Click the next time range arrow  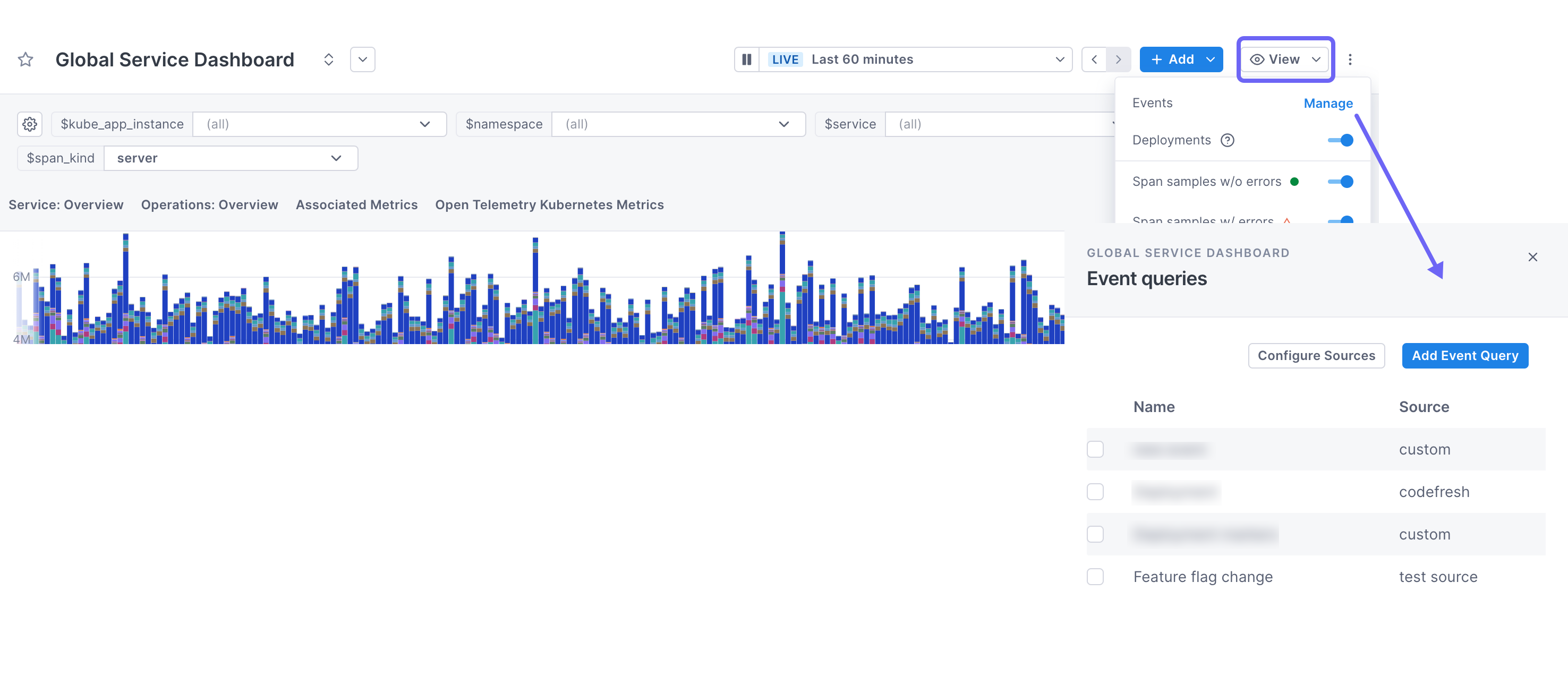pos(1118,59)
